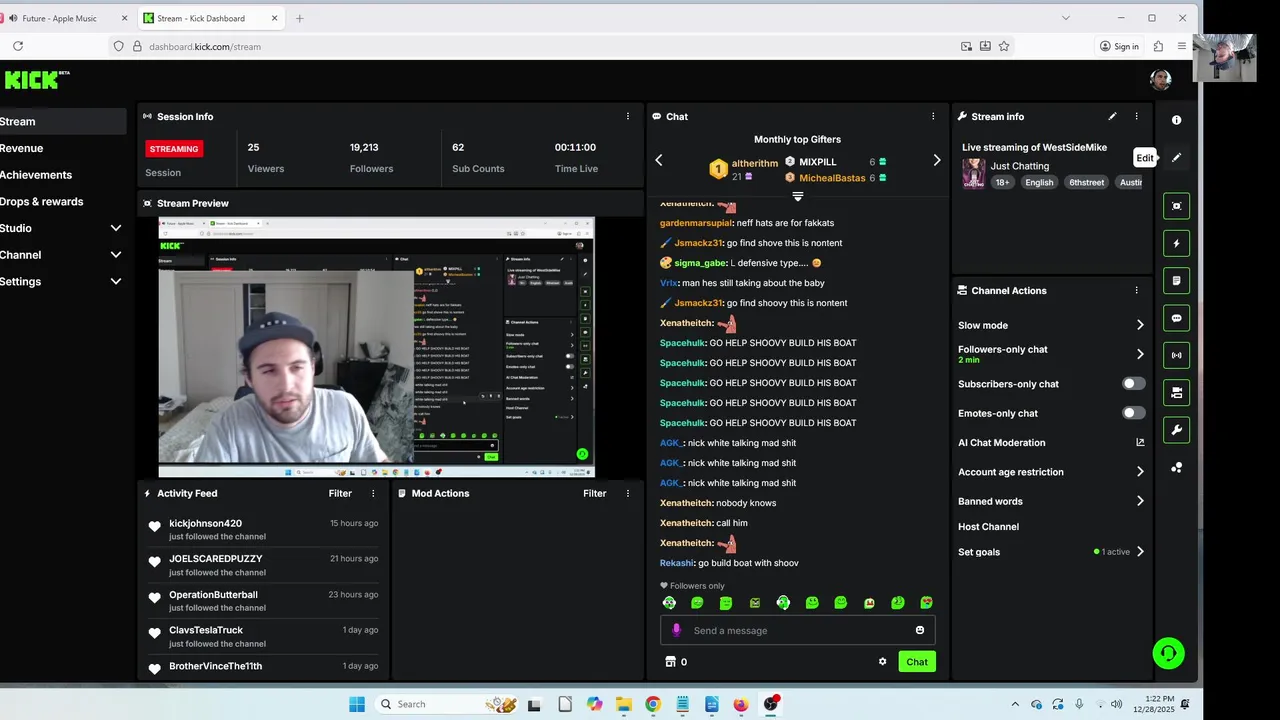Image resolution: width=1280 pixels, height=720 pixels.
Task: Click the English stream tag
Action: pyautogui.click(x=1039, y=182)
